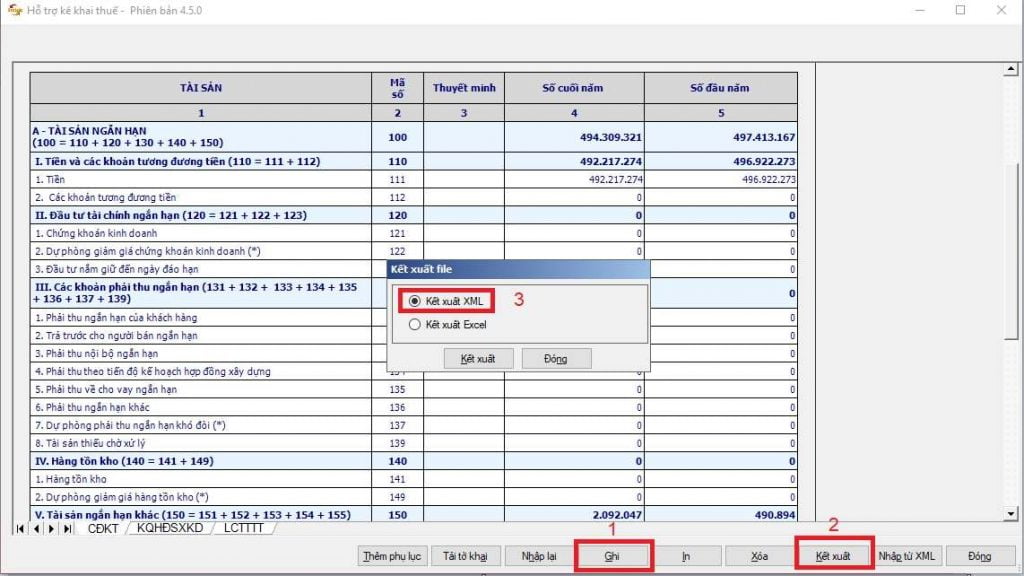The height and width of the screenshot is (576, 1024).
Task: Click the bottom toolbar Đóng button
Action: click(980, 556)
